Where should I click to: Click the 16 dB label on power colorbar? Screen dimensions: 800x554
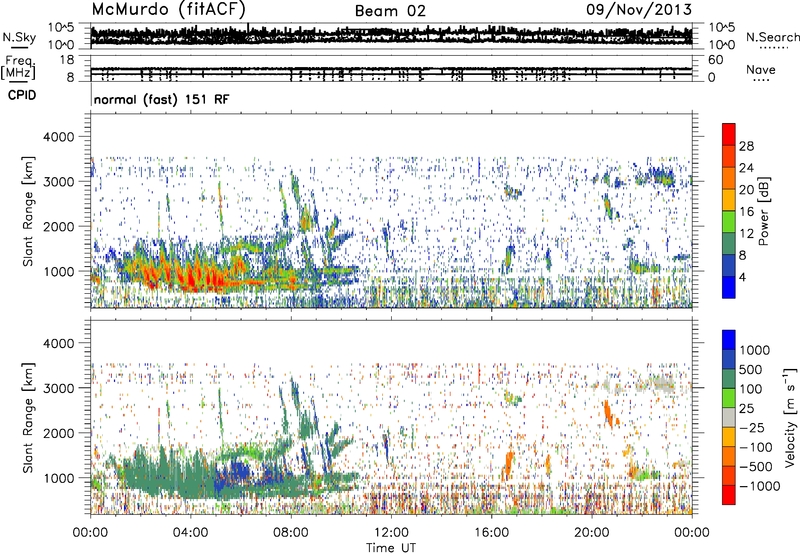point(746,212)
